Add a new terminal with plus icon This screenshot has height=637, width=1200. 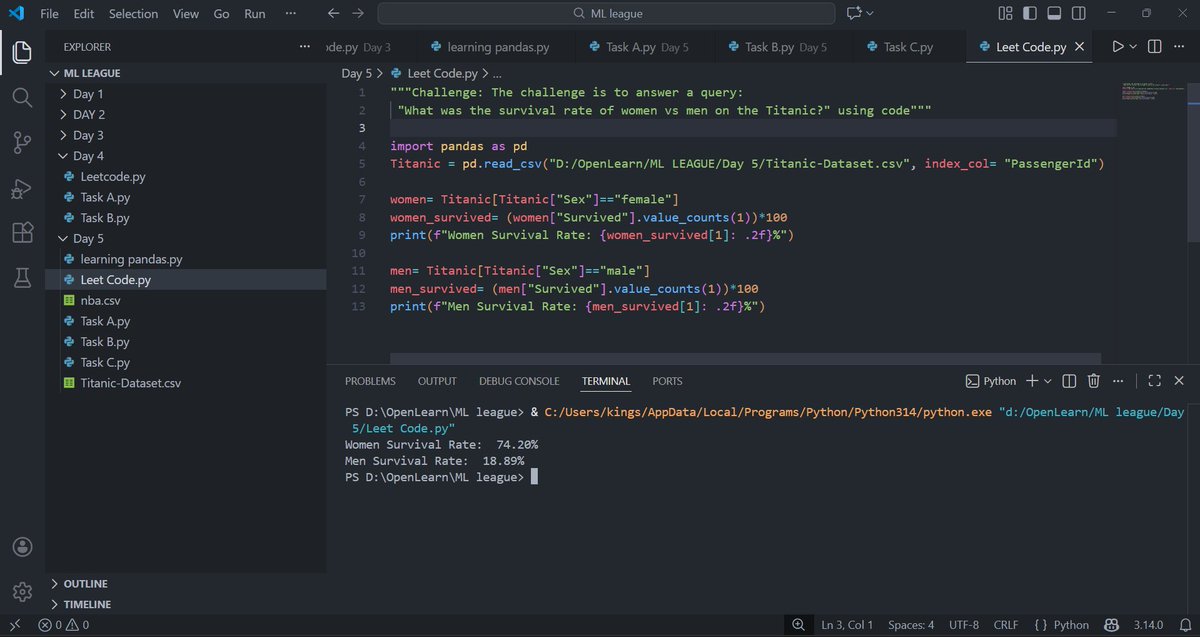[1032, 381]
